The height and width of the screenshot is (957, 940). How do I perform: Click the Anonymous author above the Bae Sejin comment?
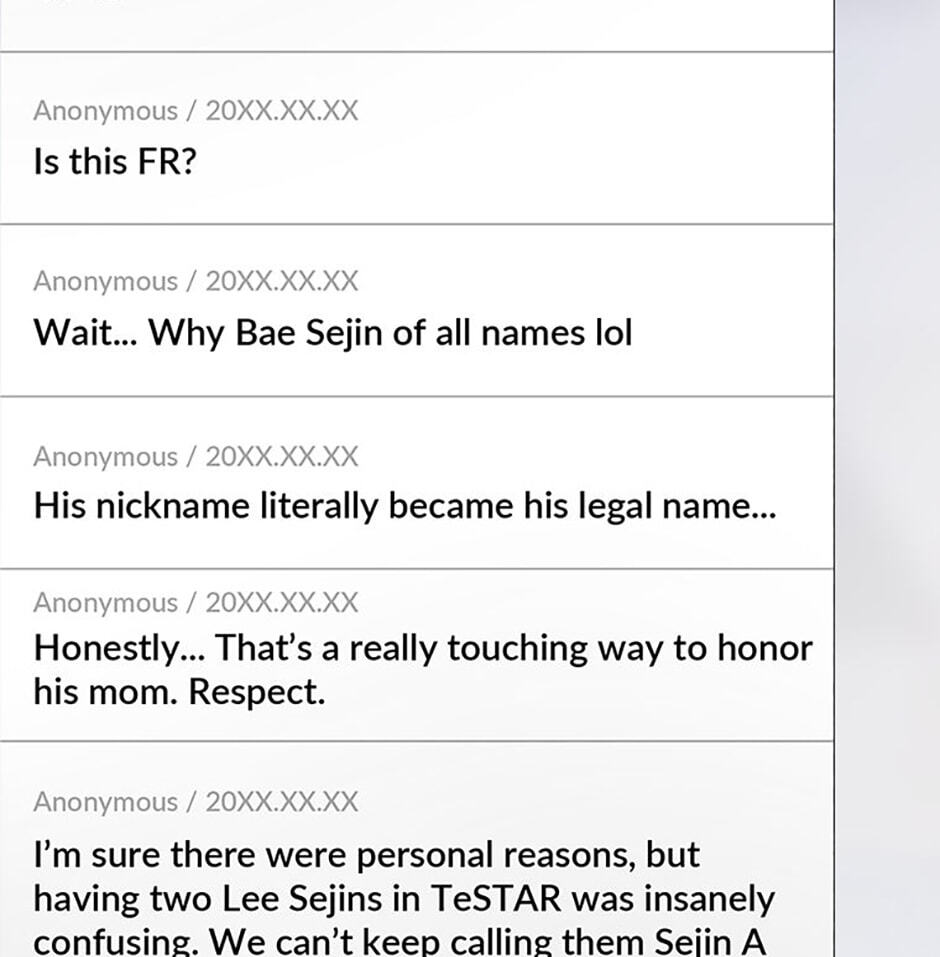106,281
